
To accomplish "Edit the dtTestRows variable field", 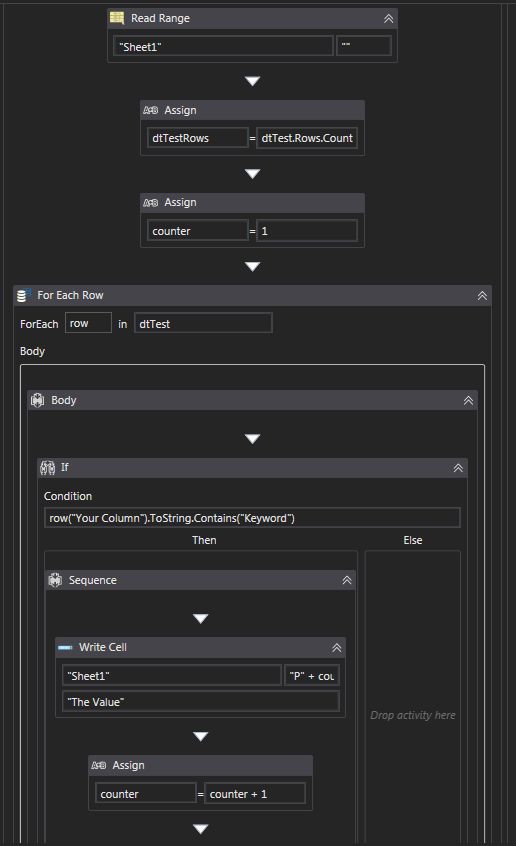I will [198, 138].
